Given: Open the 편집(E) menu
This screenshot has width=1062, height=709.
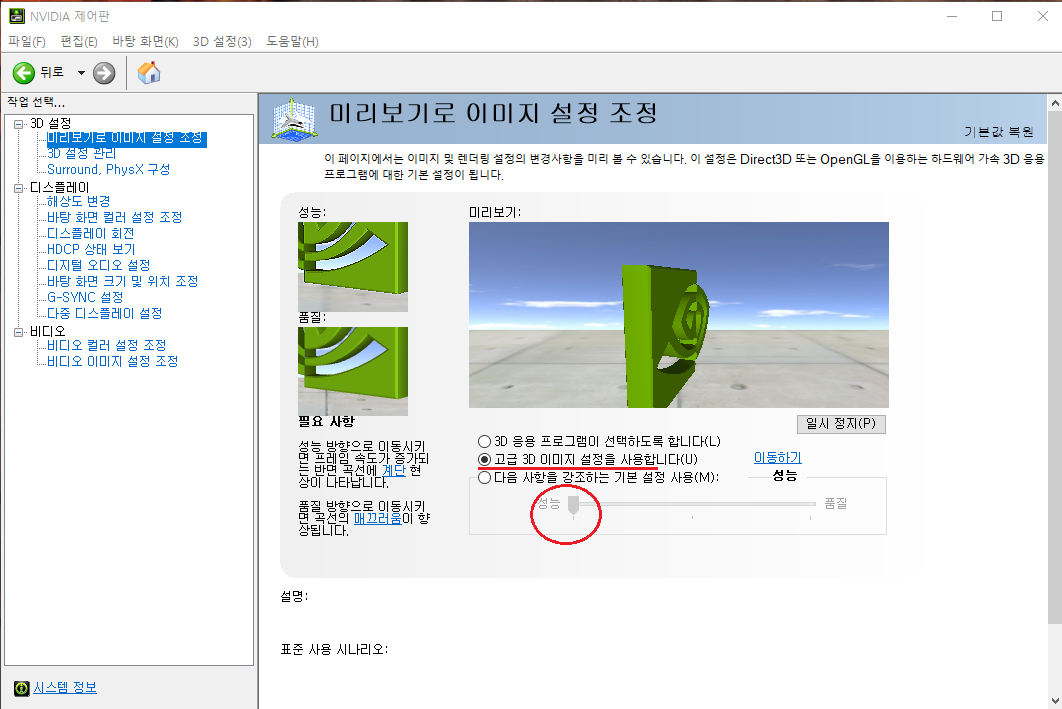Looking at the screenshot, I should point(79,41).
